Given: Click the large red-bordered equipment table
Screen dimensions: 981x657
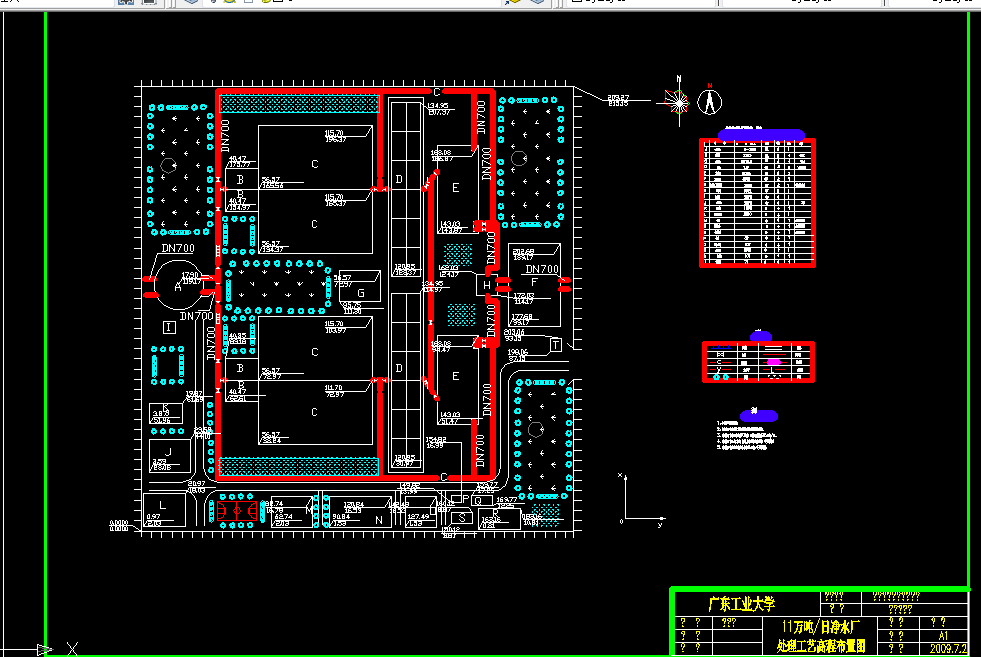Looking at the screenshot, I should 757,203.
